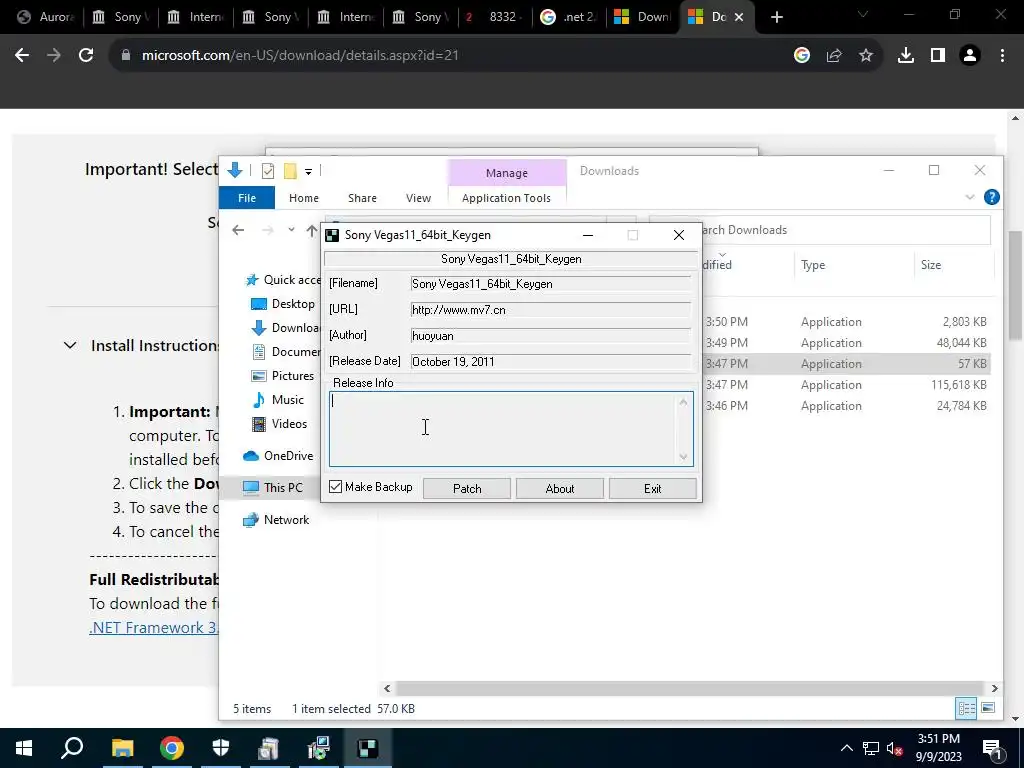1024x768 pixels.
Task: Show hidden tray icons chevron
Action: 846,748
